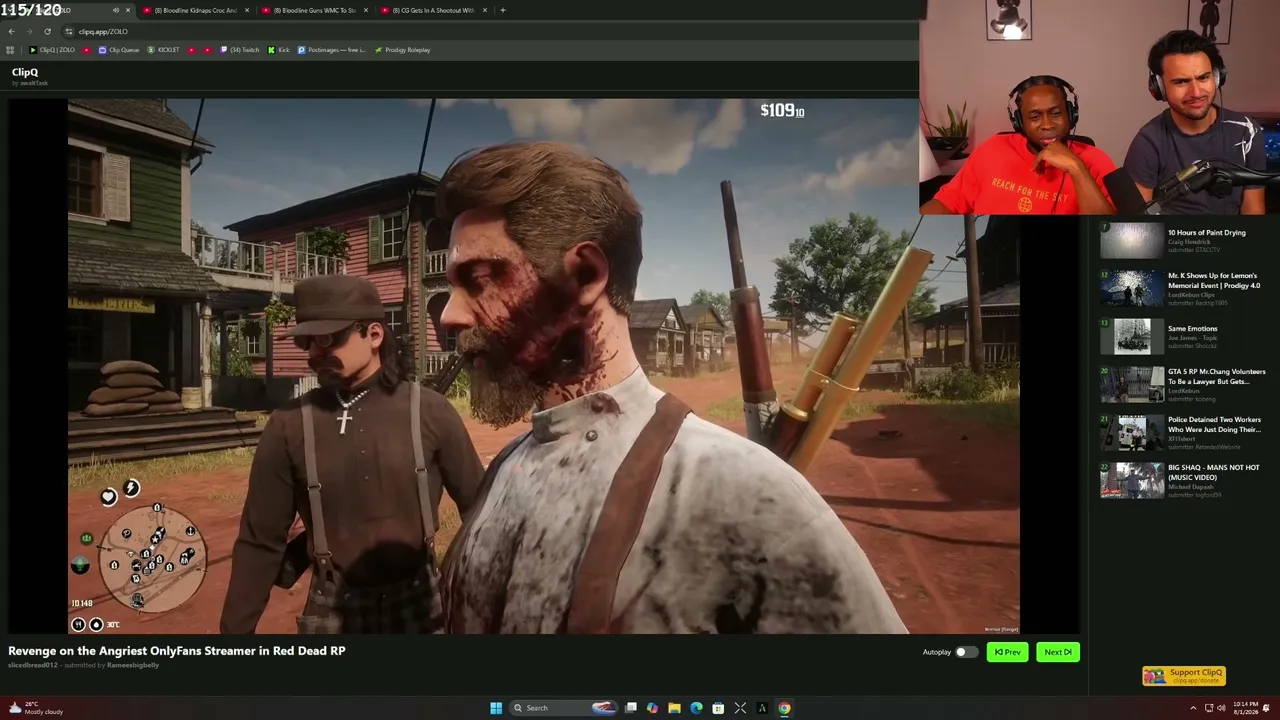Image resolution: width=1280 pixels, height=720 pixels.
Task: Open the Kick bookmark
Action: [x=279, y=50]
